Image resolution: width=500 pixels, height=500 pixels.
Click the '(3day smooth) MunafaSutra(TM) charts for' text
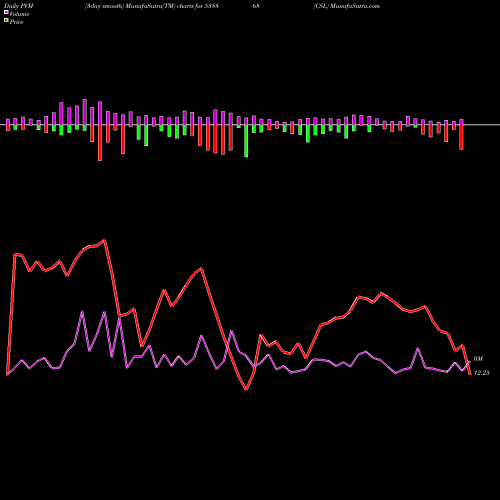click(x=144, y=6)
